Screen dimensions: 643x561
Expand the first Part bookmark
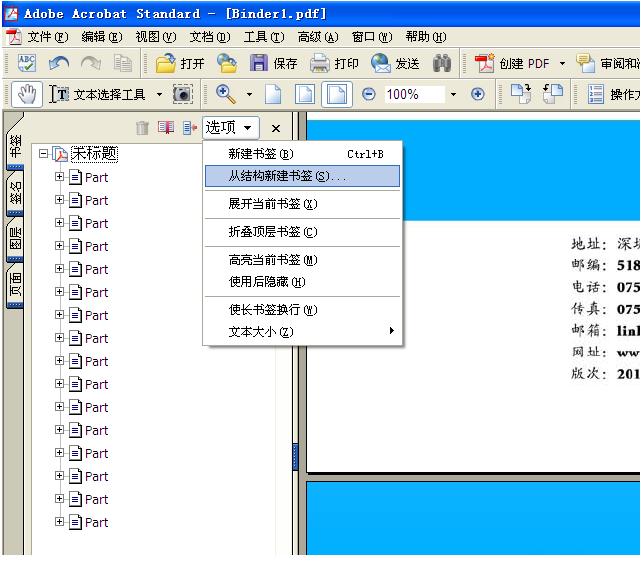59,177
